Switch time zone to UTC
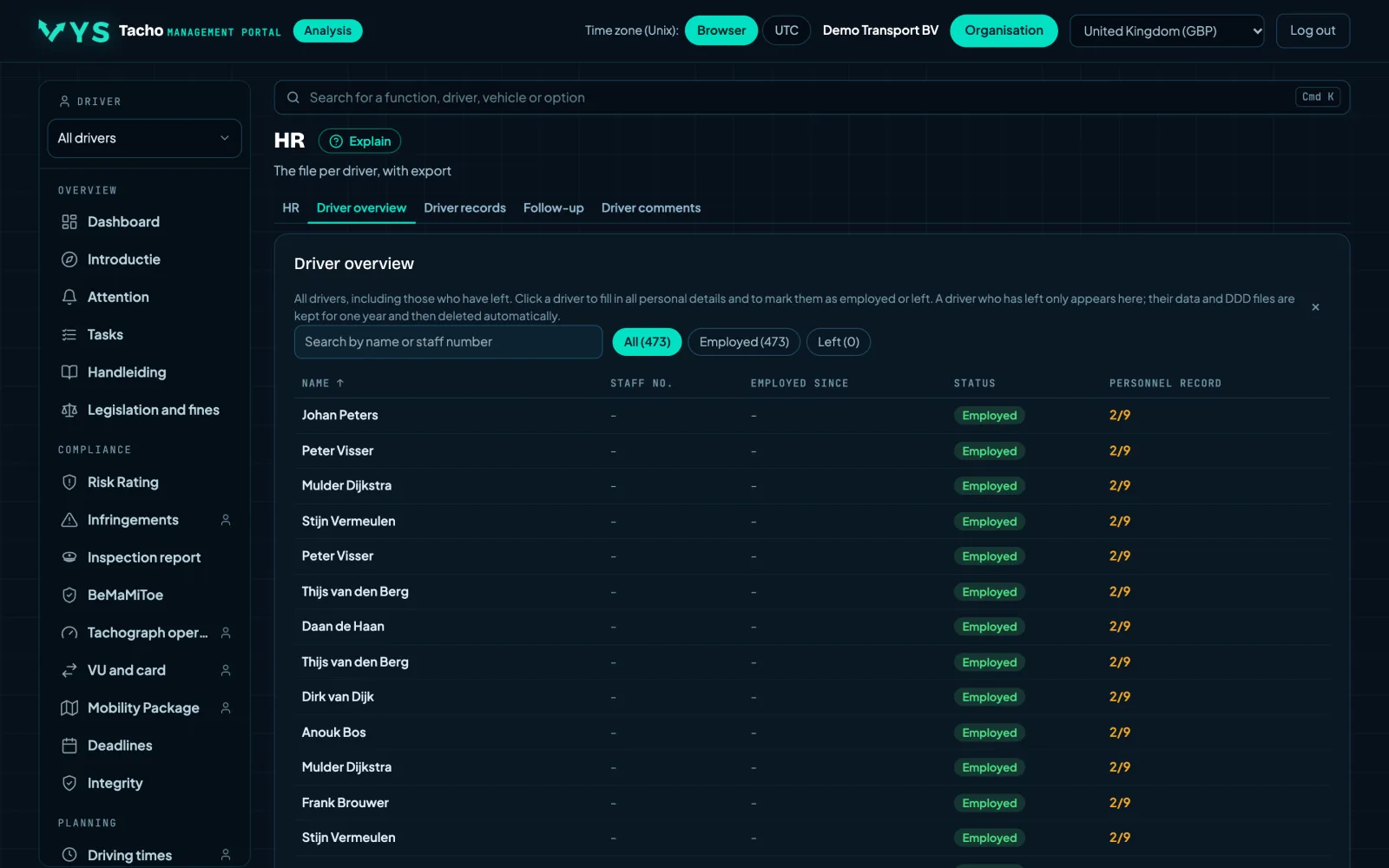The height and width of the screenshot is (868, 1389). [x=787, y=30]
